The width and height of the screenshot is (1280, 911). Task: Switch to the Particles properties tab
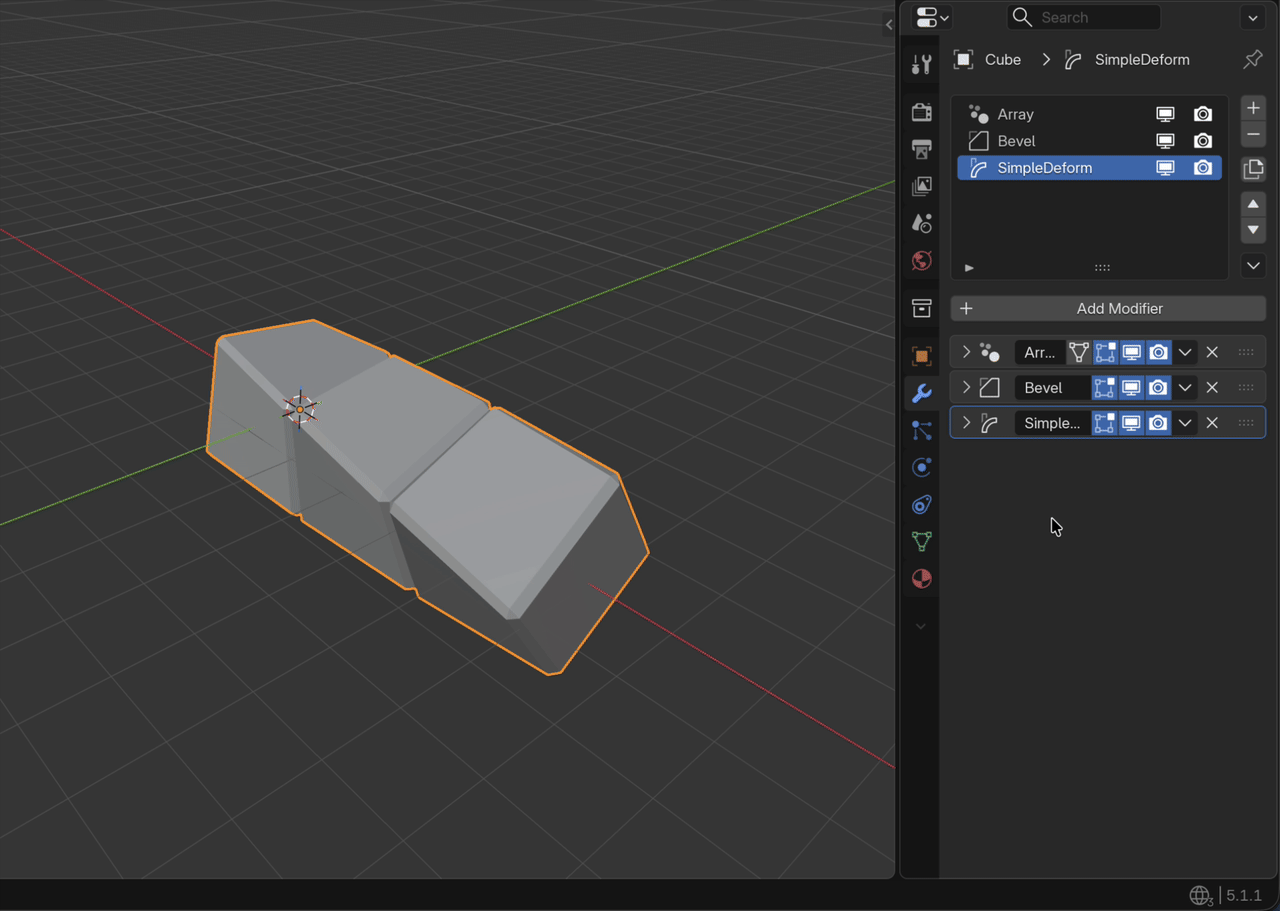[921, 430]
